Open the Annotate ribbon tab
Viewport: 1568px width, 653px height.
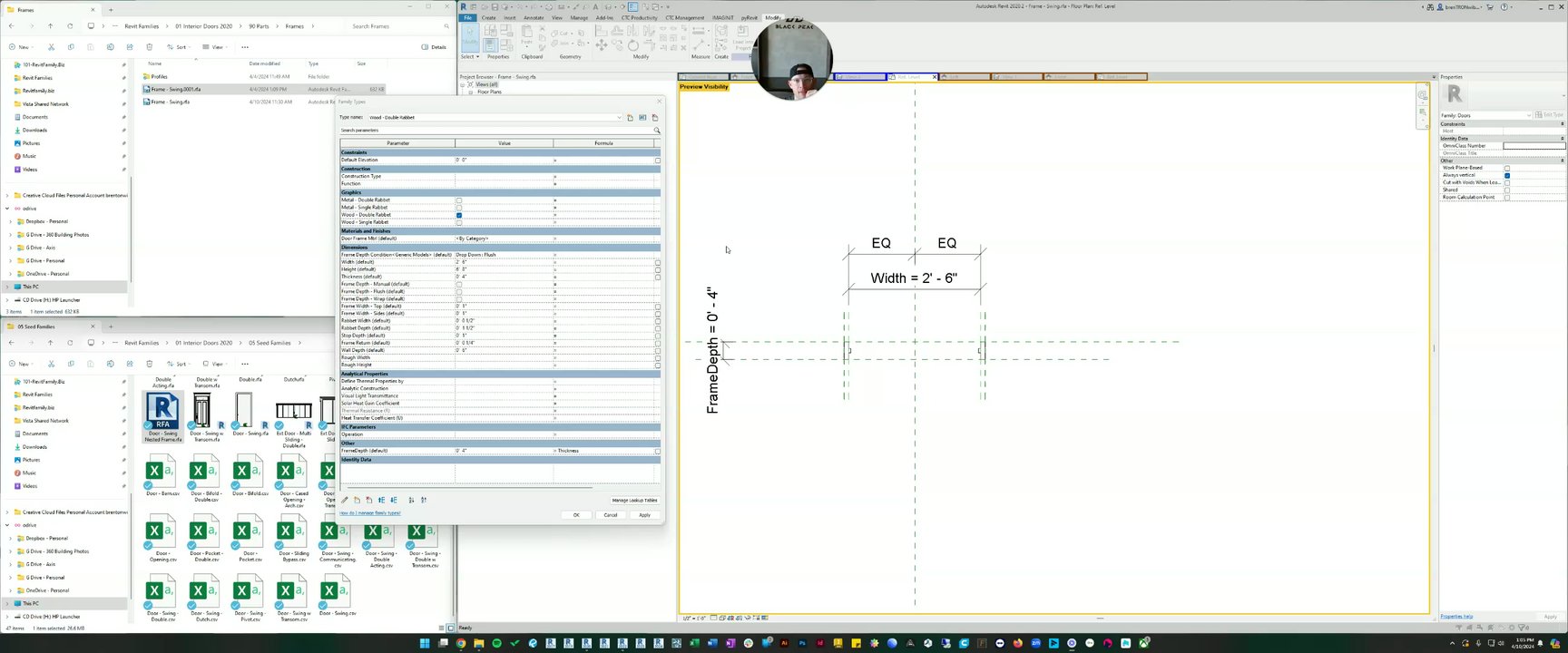534,18
